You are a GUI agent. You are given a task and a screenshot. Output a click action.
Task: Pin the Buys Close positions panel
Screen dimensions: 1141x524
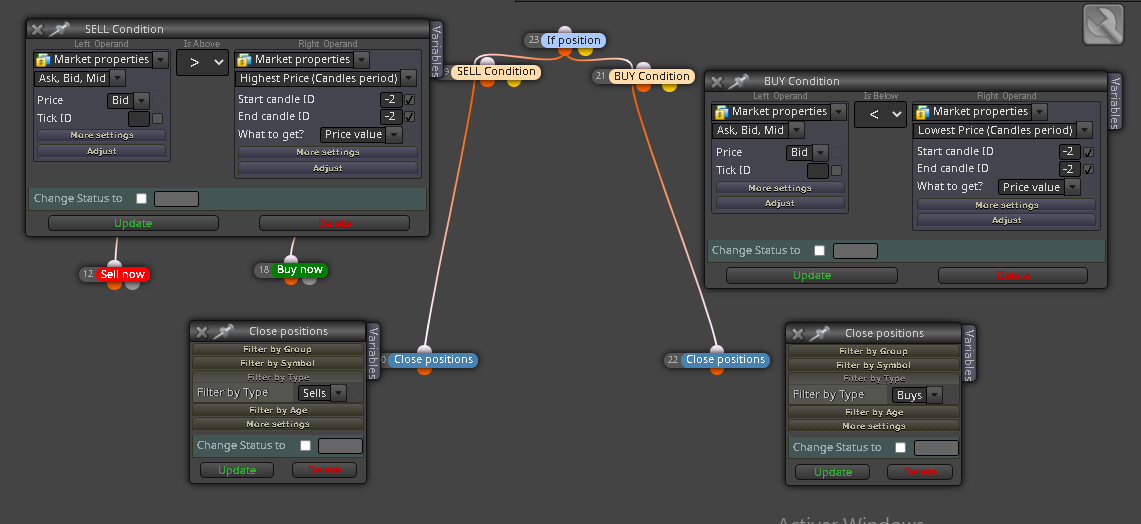(x=819, y=334)
